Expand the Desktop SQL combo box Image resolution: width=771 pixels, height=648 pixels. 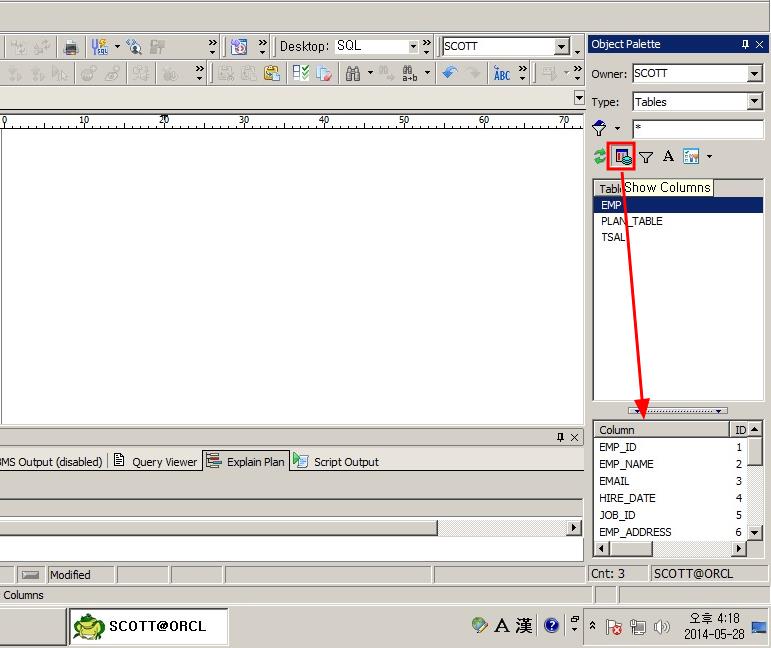[x=413, y=47]
